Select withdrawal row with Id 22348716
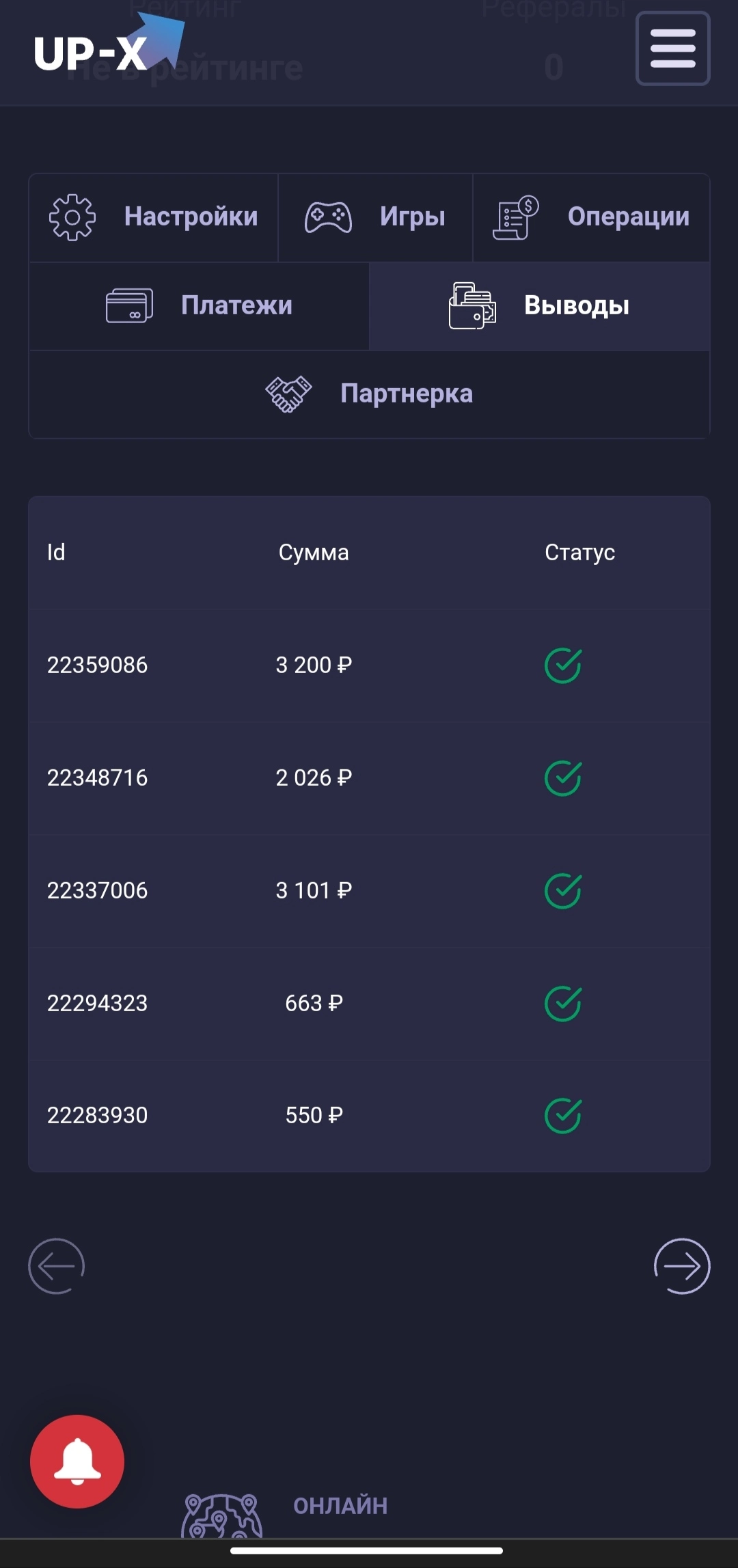The image size is (738, 1568). 369,778
